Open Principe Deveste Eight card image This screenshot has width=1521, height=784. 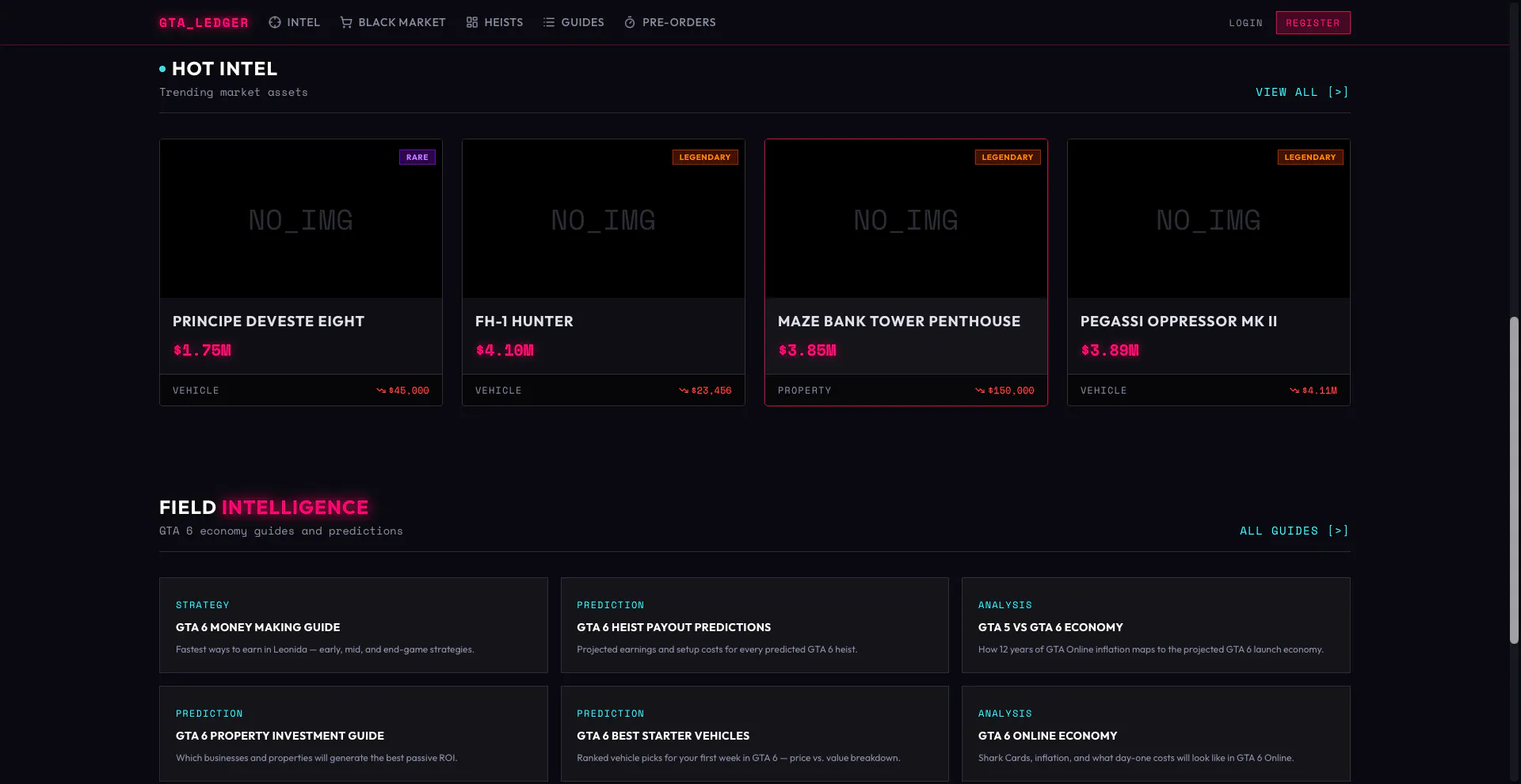pos(301,219)
